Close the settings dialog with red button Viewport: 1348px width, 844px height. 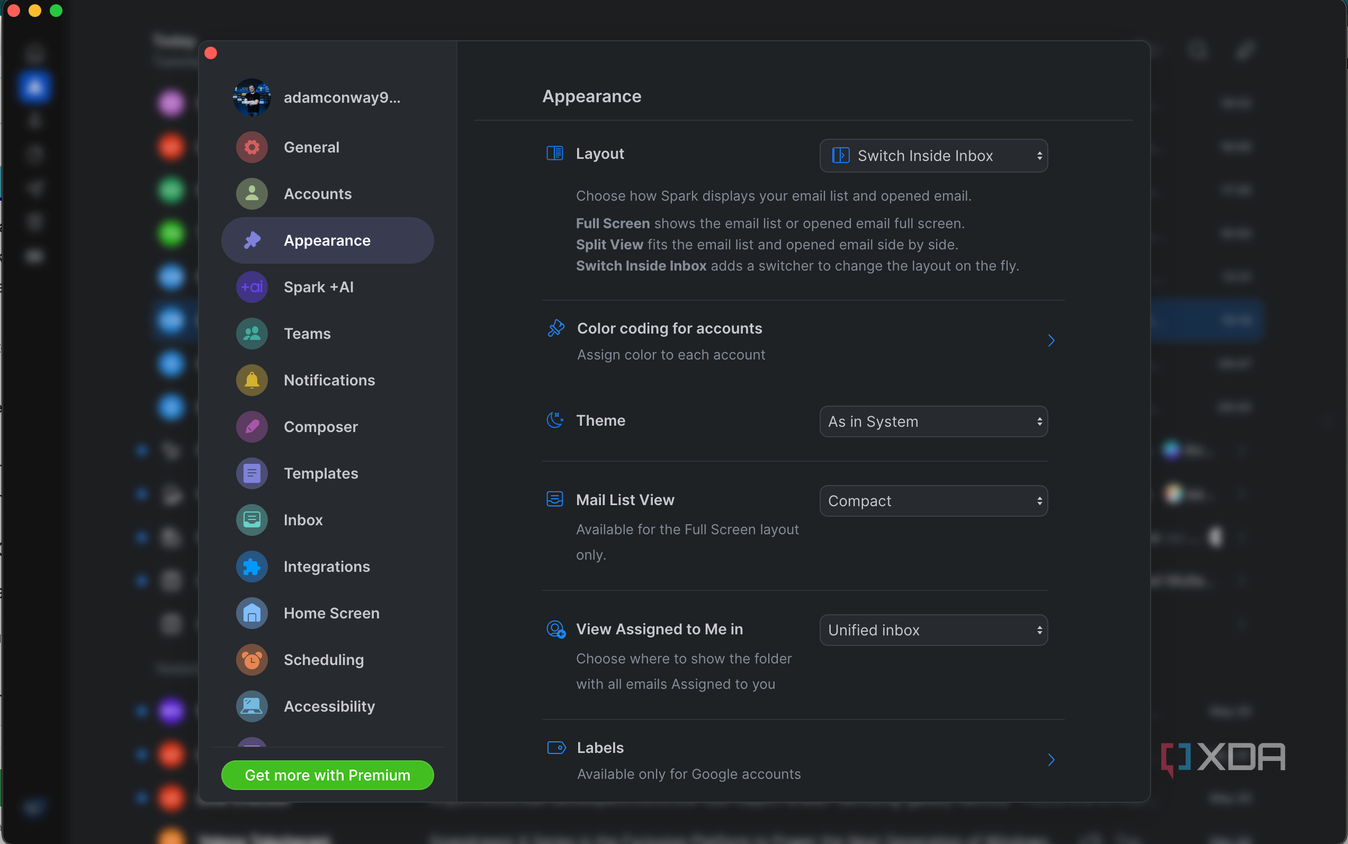(x=211, y=53)
